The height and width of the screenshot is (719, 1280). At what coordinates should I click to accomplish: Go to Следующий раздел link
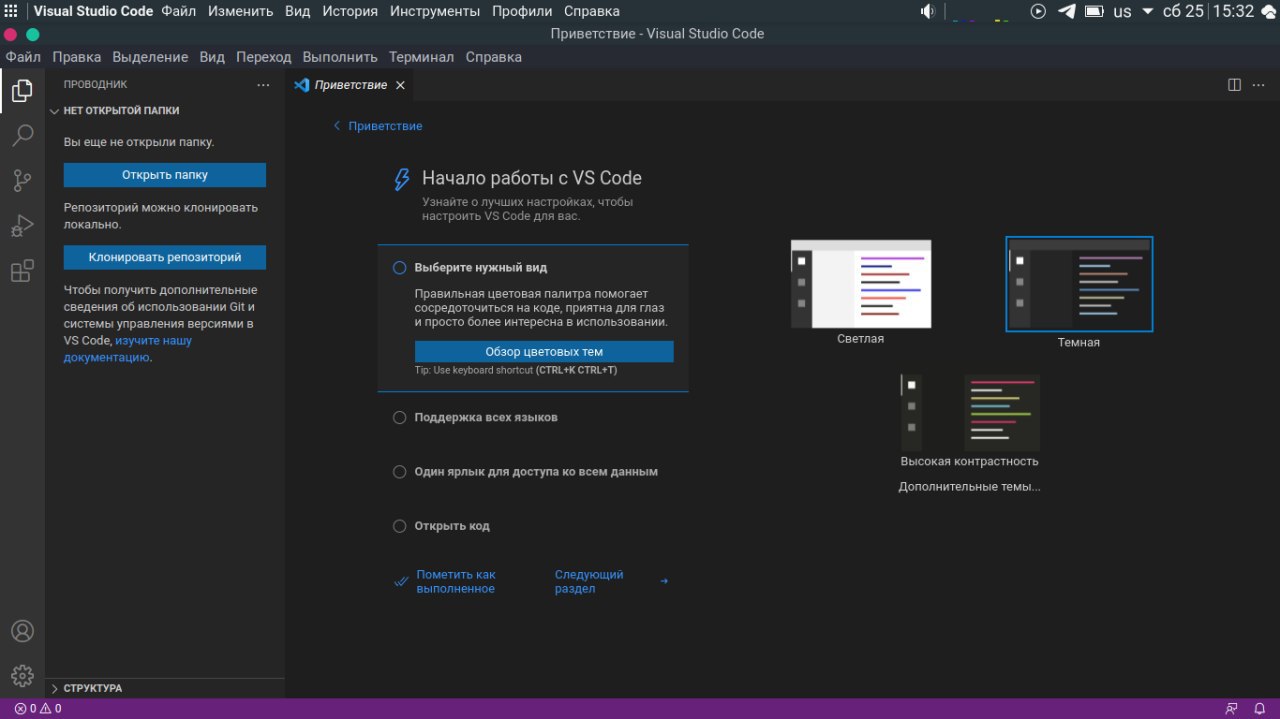pos(589,581)
